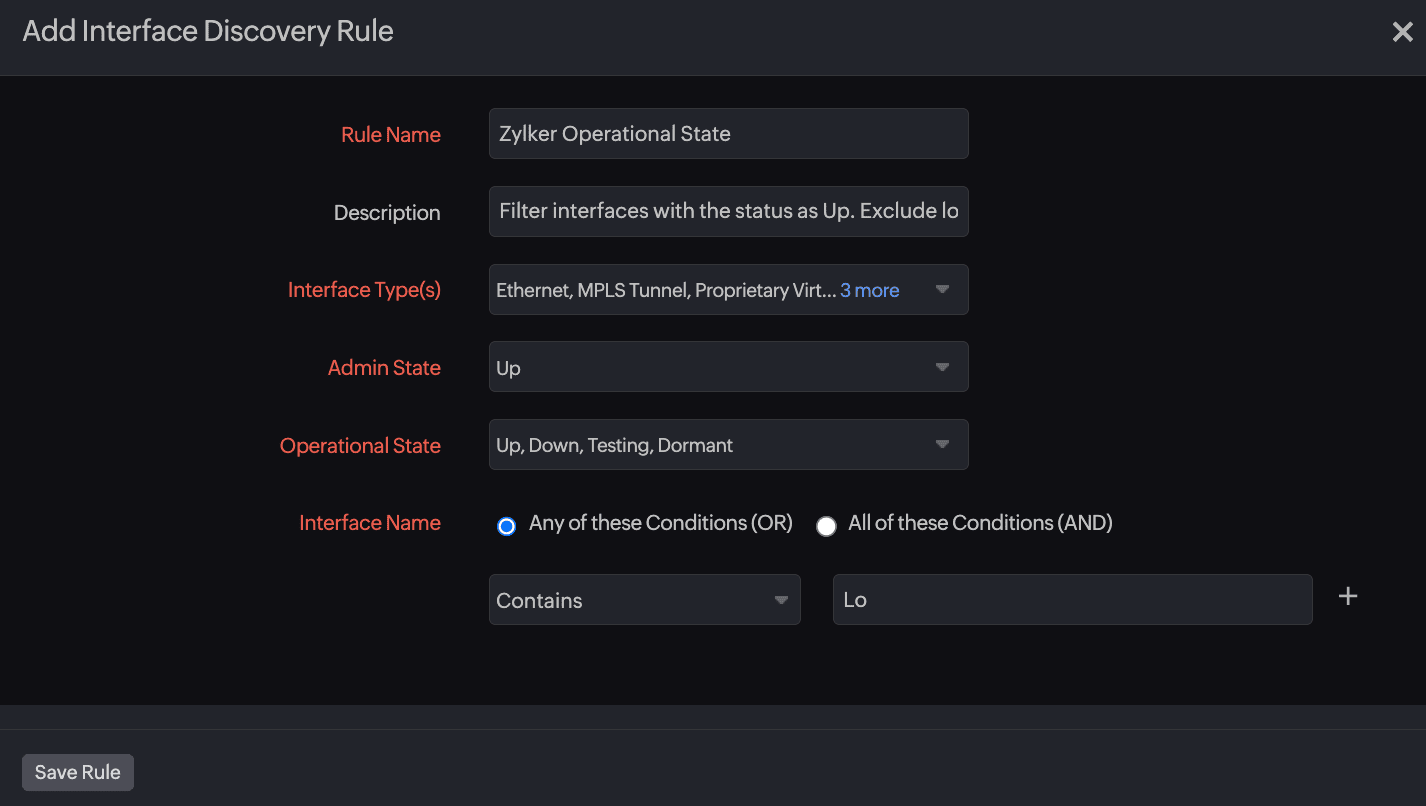The width and height of the screenshot is (1426, 806).
Task: Open the Admin State field showing Up
Action: click(x=700, y=367)
